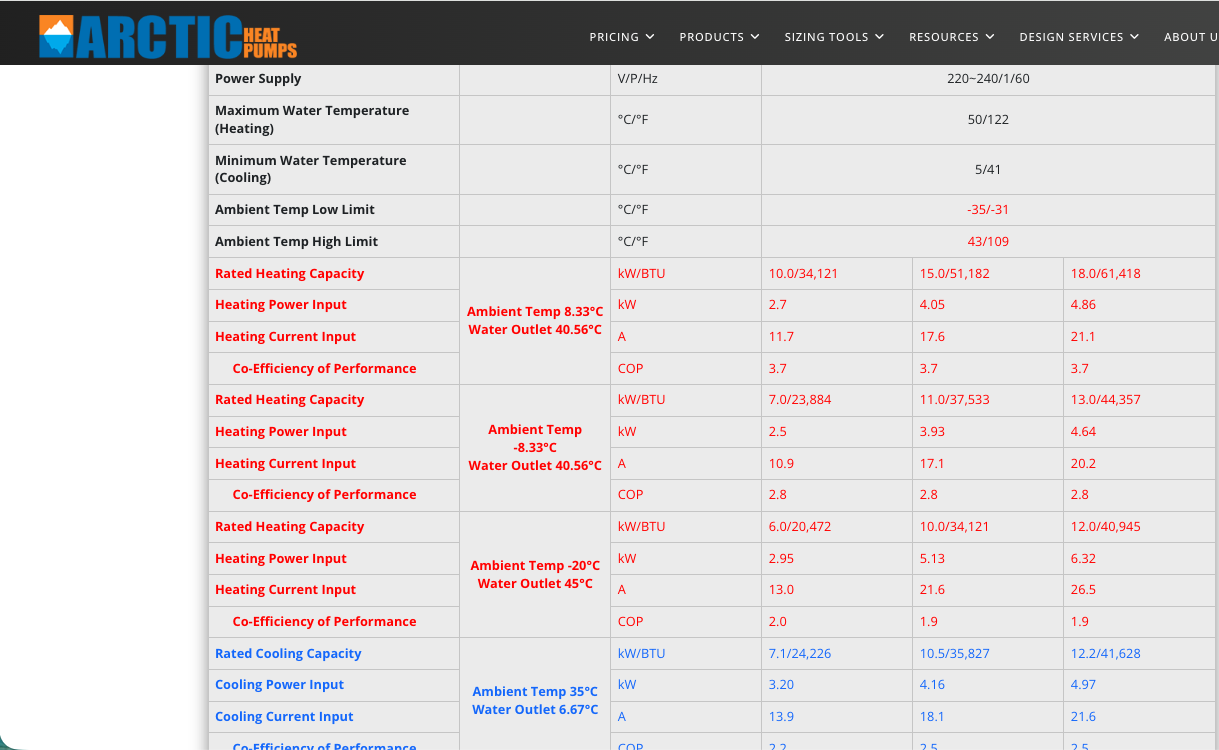Click Ambient Temp 35°C Water Outlet 6.67°C
Image resolution: width=1219 pixels, height=750 pixels.
coord(535,700)
